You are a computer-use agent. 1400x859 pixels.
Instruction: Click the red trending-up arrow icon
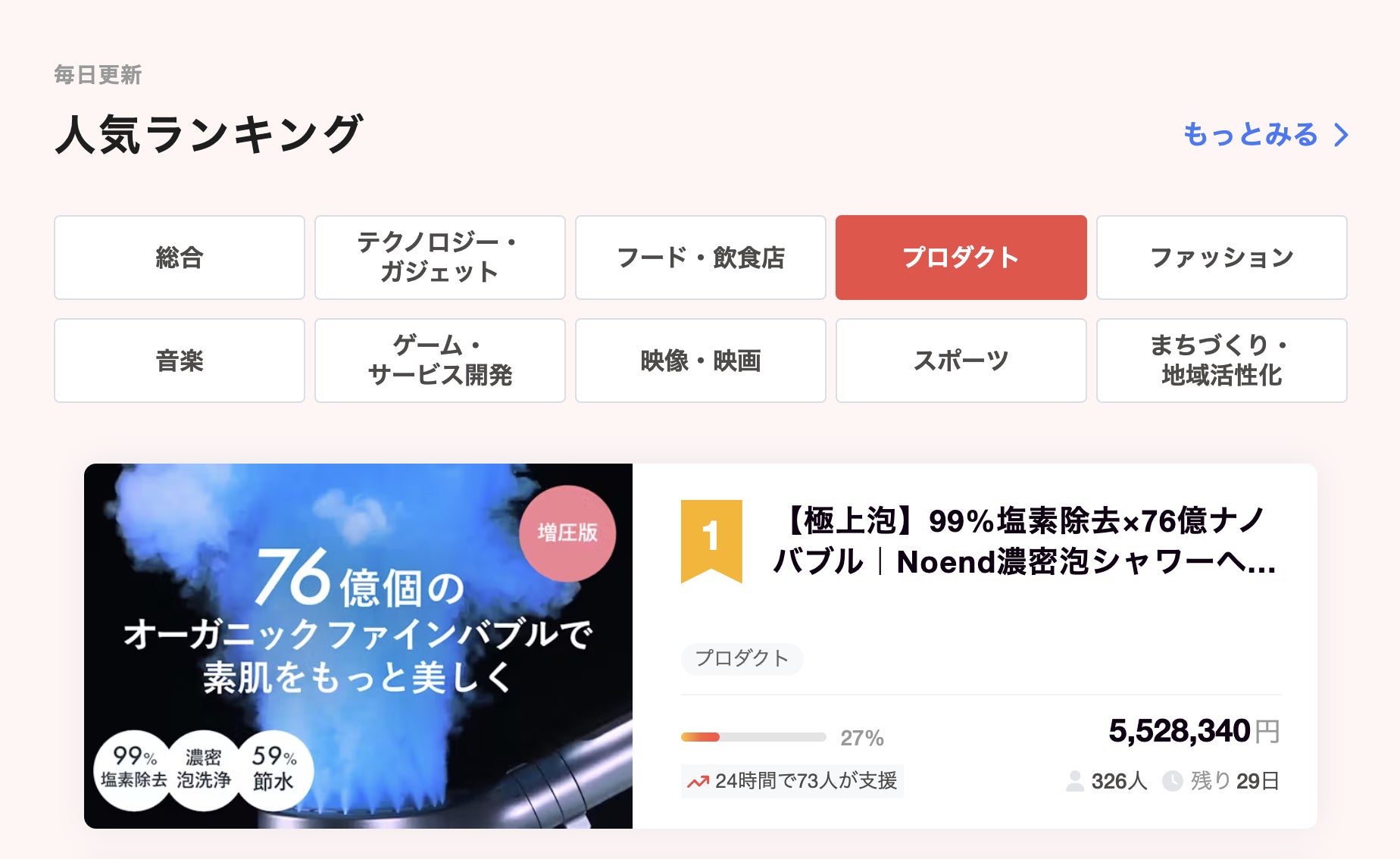[x=698, y=781]
